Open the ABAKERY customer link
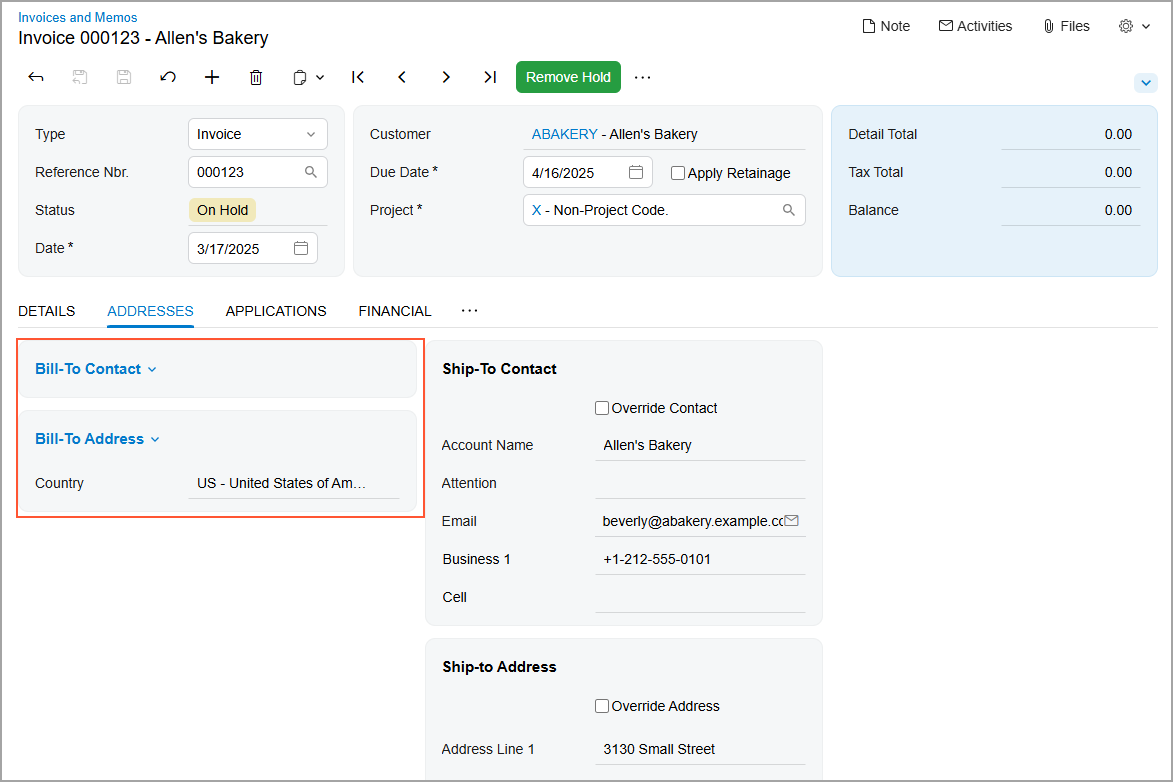Image resolution: width=1173 pixels, height=782 pixels. point(564,134)
